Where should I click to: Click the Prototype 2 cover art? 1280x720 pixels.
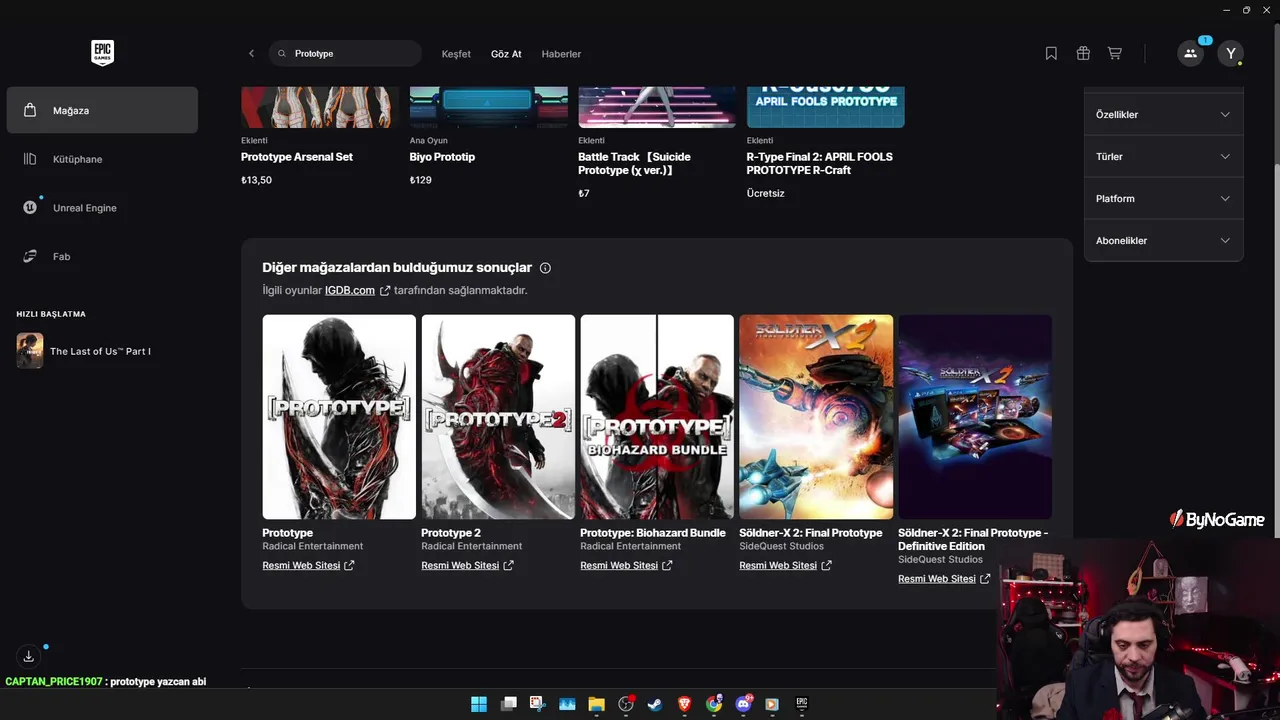pyautogui.click(x=498, y=417)
